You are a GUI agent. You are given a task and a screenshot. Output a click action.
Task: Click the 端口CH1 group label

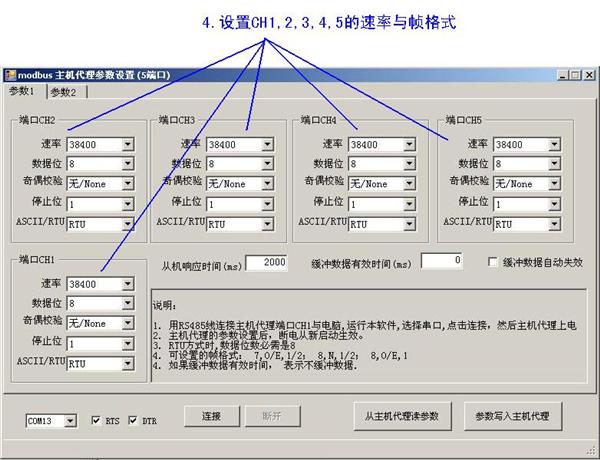tap(37, 260)
